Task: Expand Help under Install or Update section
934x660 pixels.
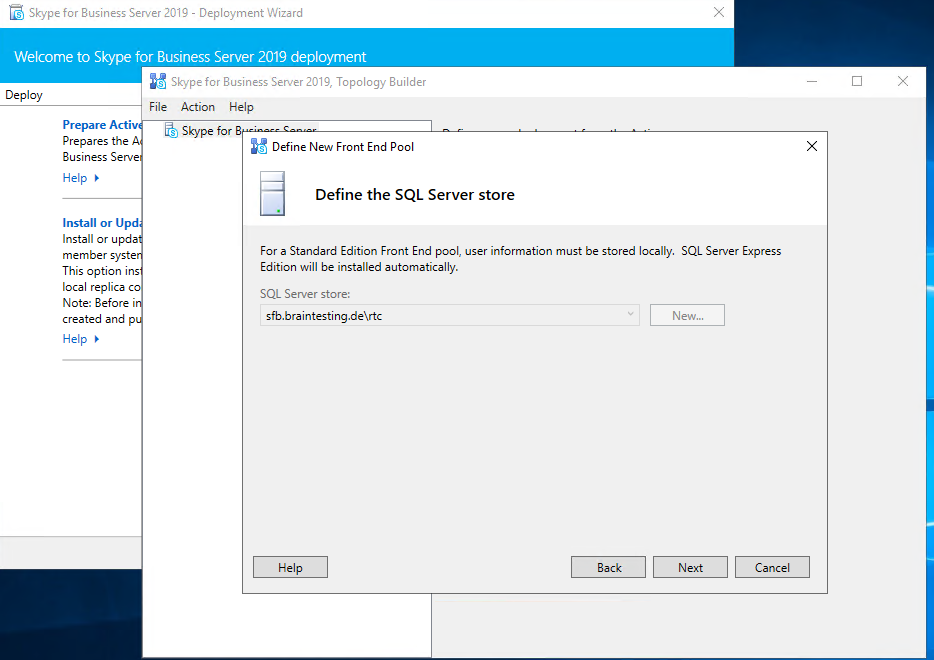Action: pos(81,339)
